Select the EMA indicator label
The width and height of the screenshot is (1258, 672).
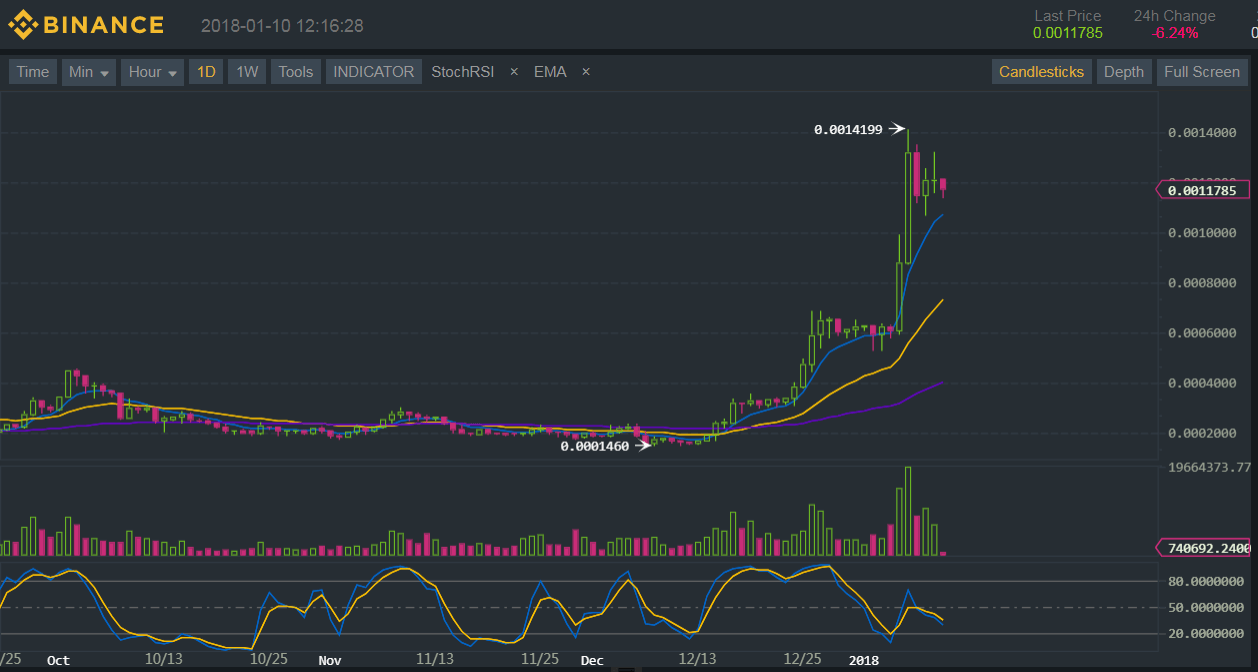point(550,72)
